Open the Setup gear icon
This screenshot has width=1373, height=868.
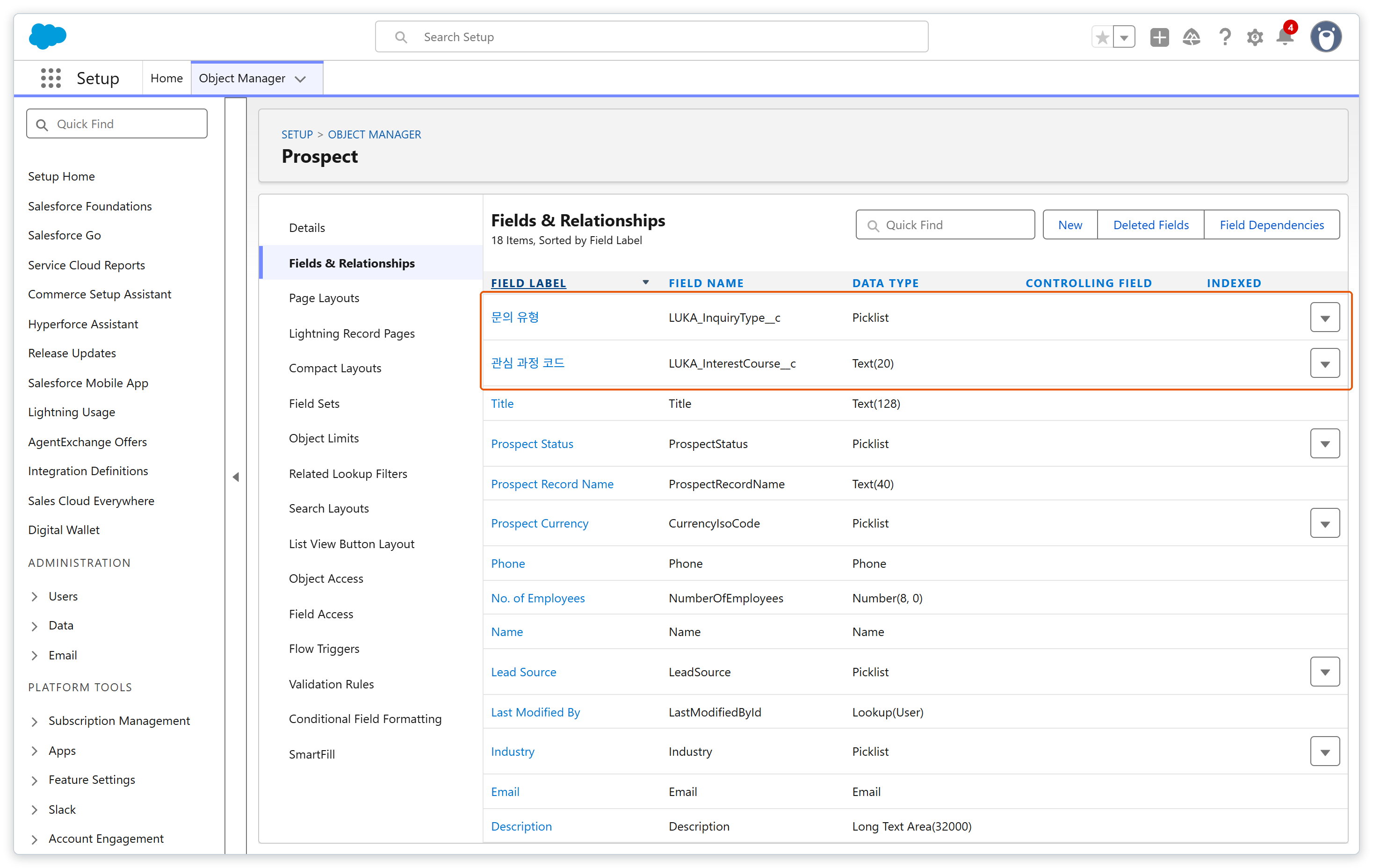point(1255,37)
